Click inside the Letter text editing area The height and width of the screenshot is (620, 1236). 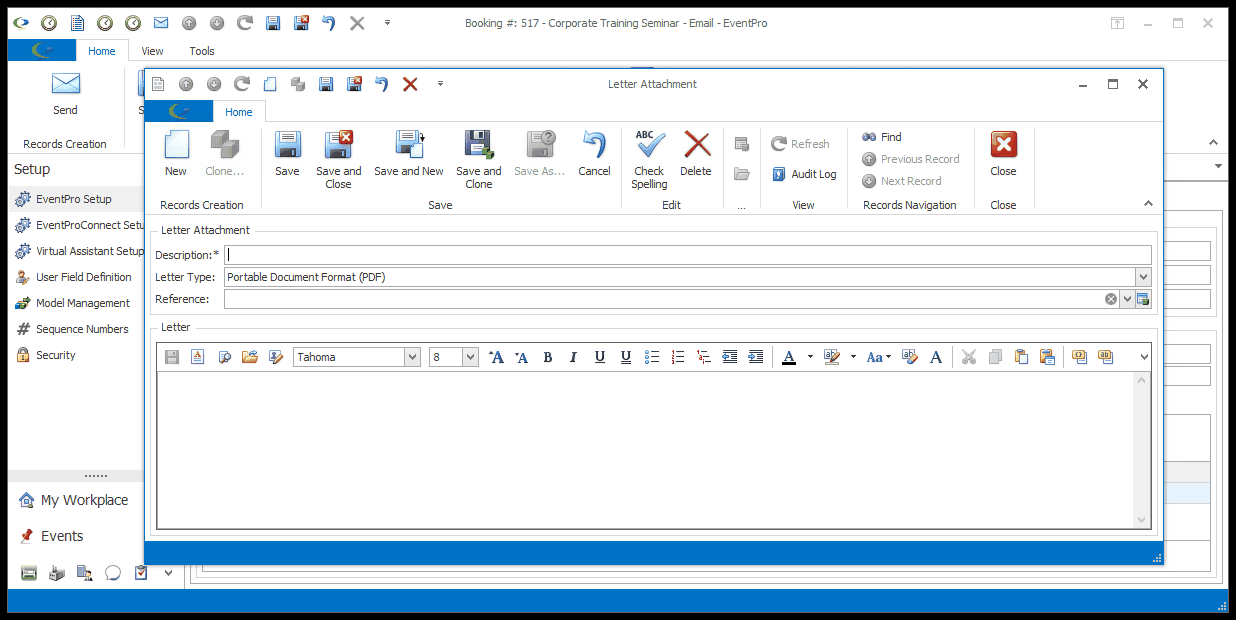click(646, 450)
